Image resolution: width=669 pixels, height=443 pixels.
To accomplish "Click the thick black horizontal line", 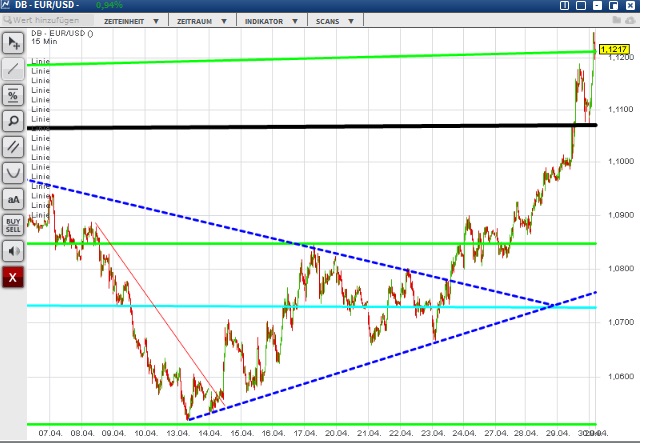I will [x=311, y=126].
